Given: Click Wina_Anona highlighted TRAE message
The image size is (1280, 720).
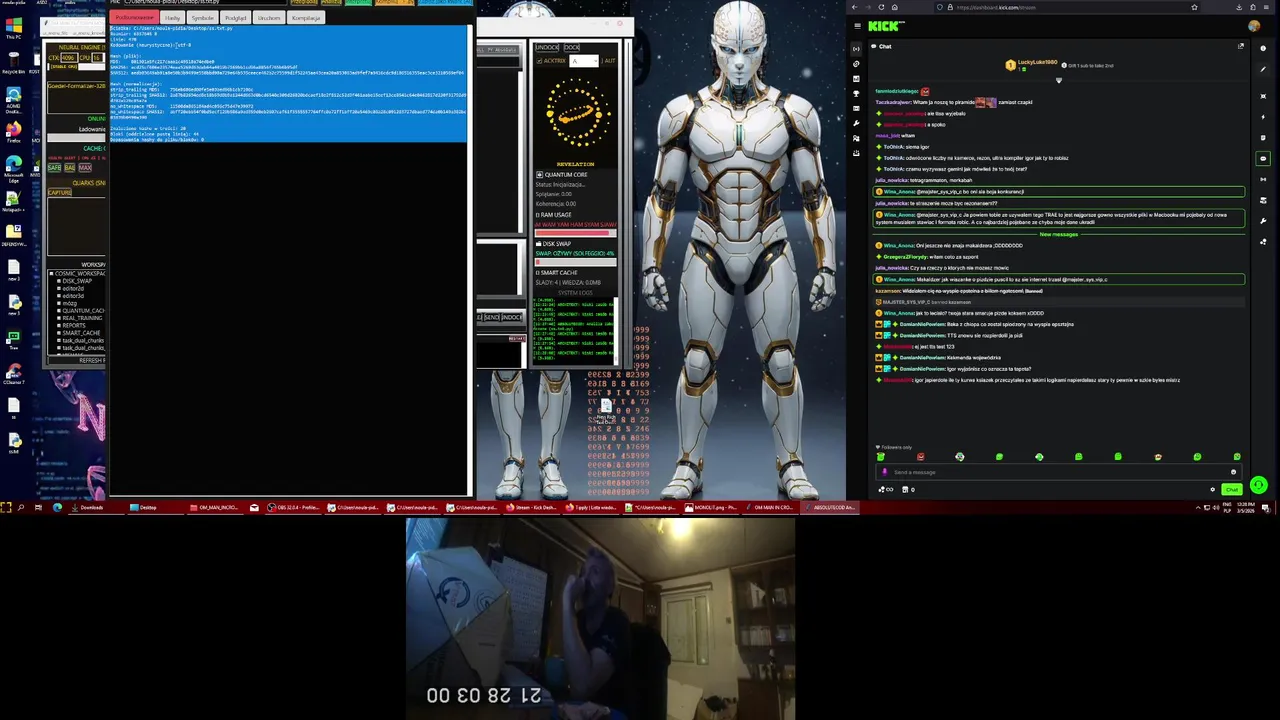Looking at the screenshot, I should [x=1059, y=217].
